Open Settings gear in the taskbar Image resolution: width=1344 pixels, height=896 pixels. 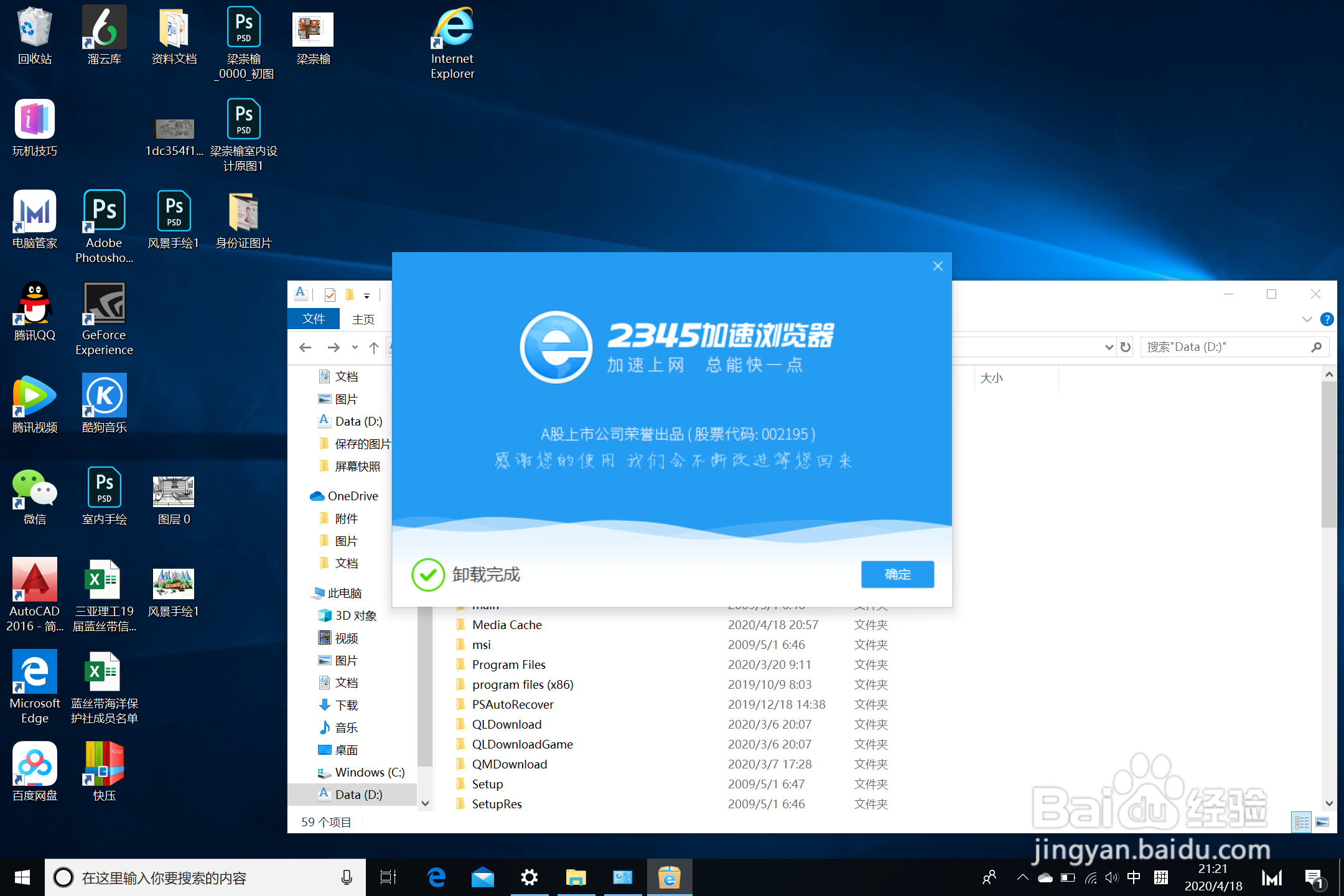pyautogui.click(x=529, y=878)
